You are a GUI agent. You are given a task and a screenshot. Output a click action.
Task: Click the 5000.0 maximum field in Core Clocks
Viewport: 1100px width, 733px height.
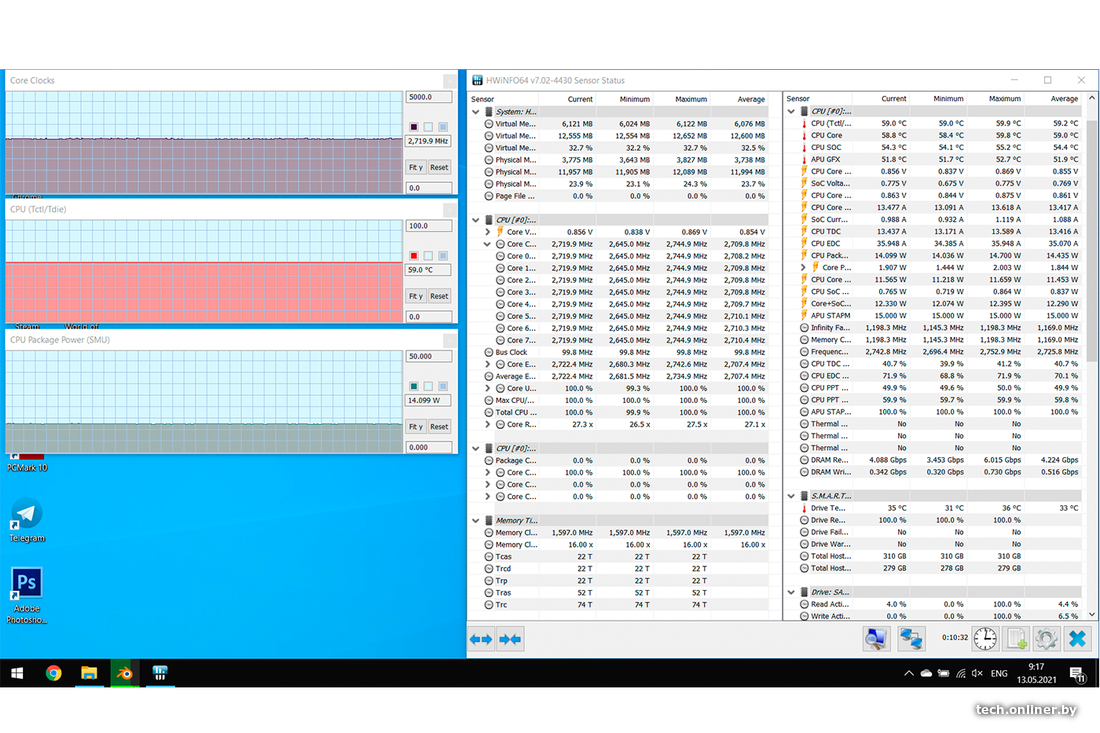[427, 97]
